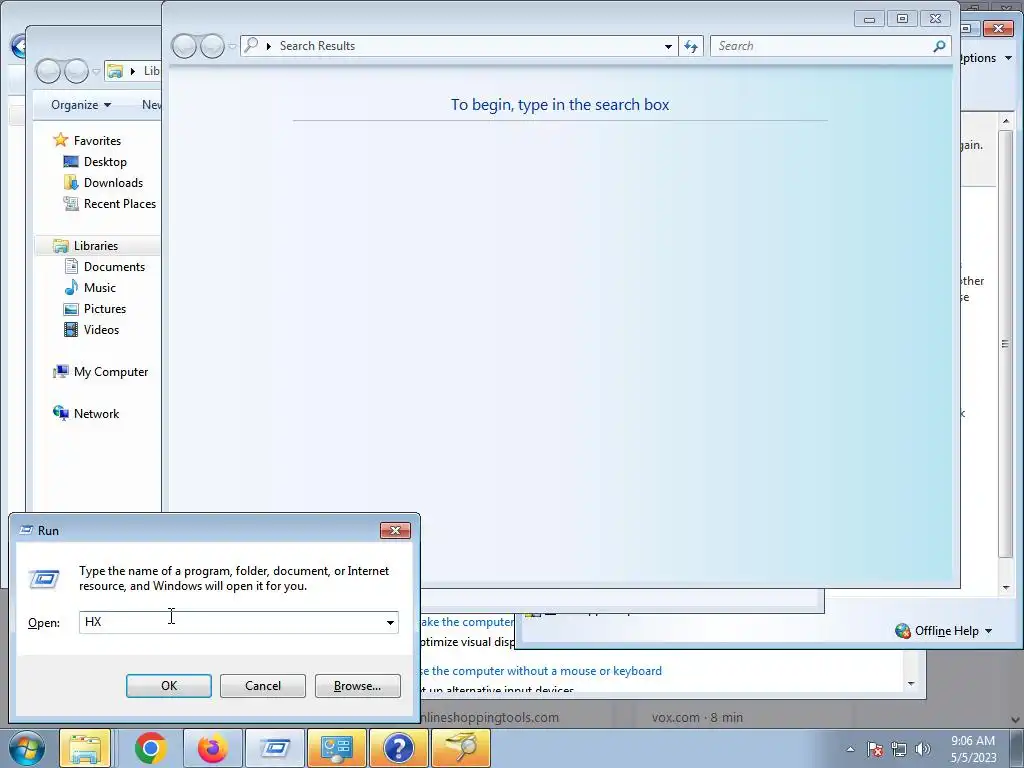Open Recent Places in the navigation pane
Screen dimensions: 1024x768
(120, 204)
